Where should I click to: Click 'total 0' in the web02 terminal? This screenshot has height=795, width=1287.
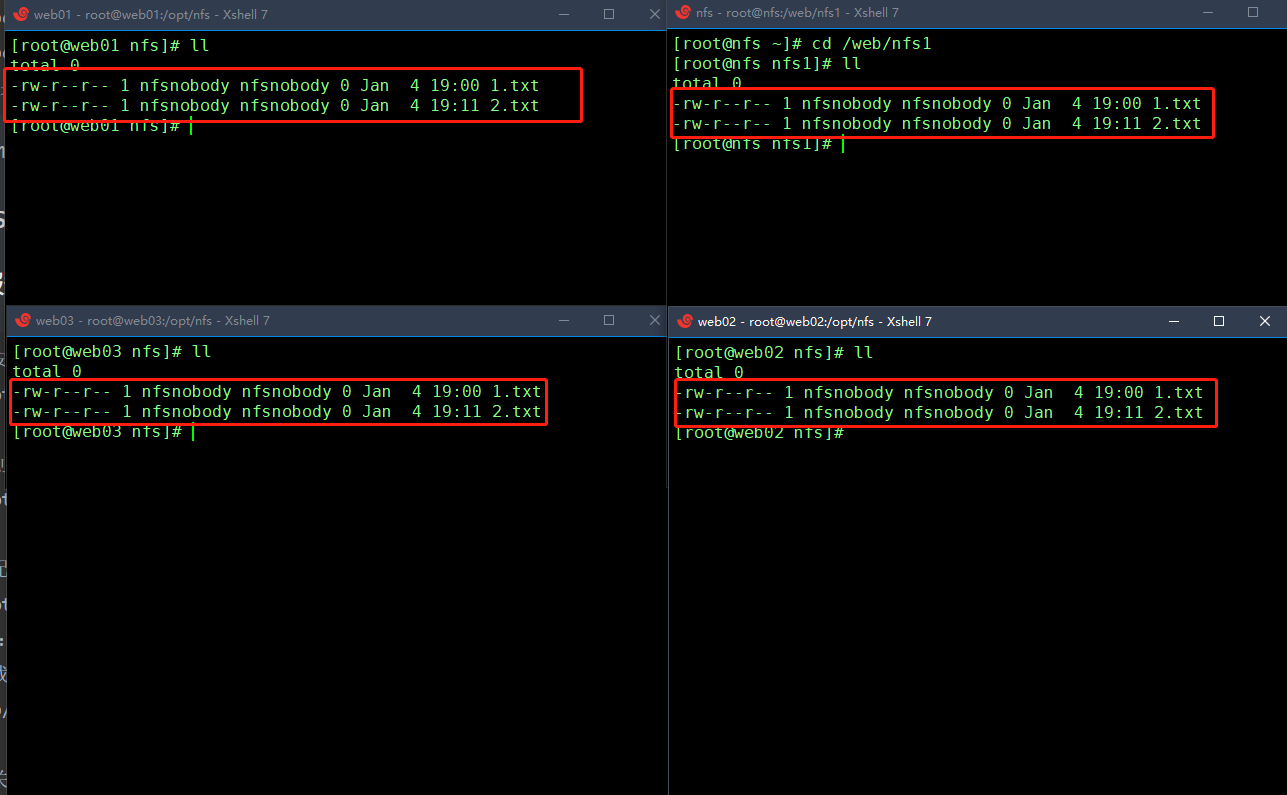pos(709,372)
